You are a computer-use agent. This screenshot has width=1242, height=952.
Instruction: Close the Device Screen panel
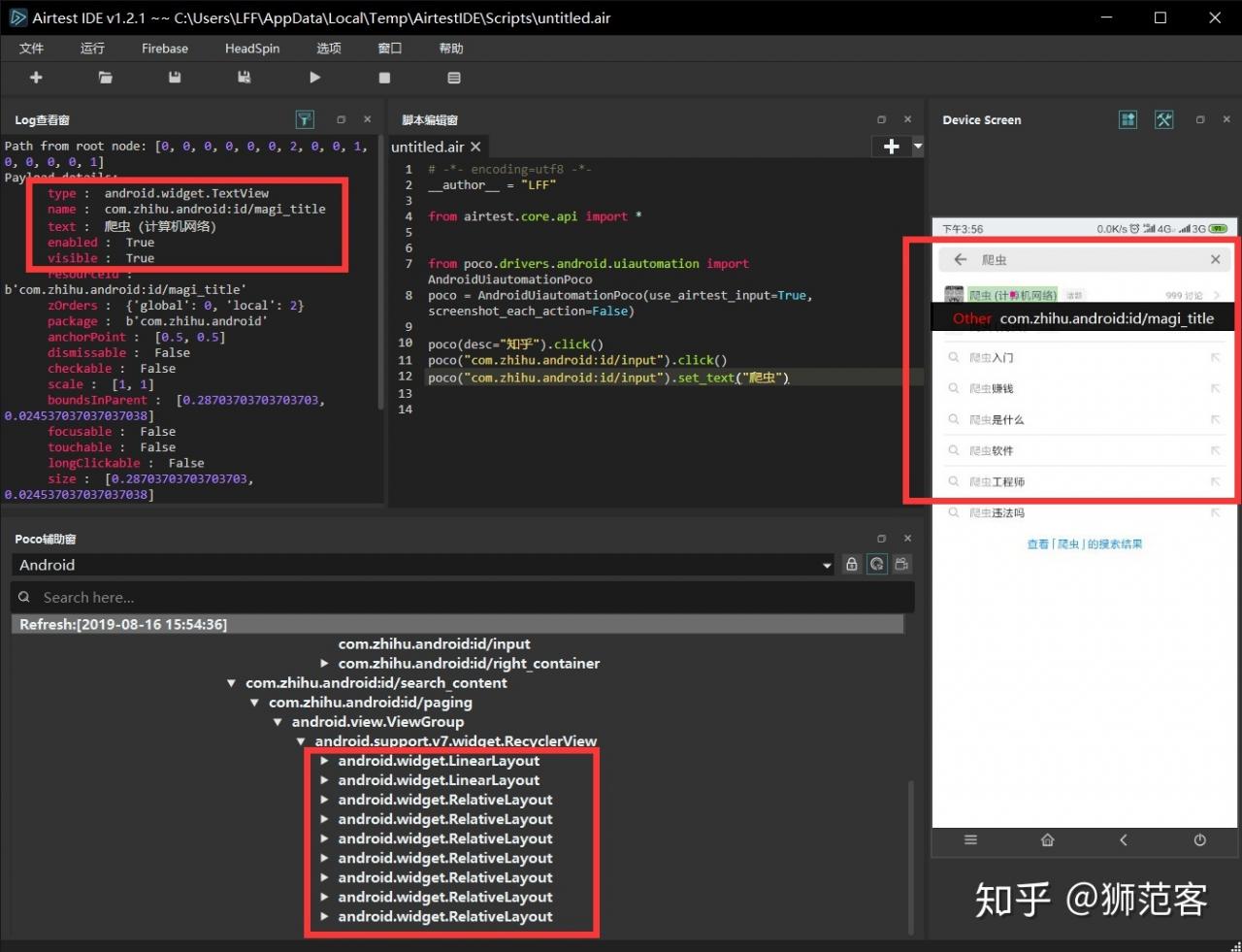click(x=1226, y=119)
